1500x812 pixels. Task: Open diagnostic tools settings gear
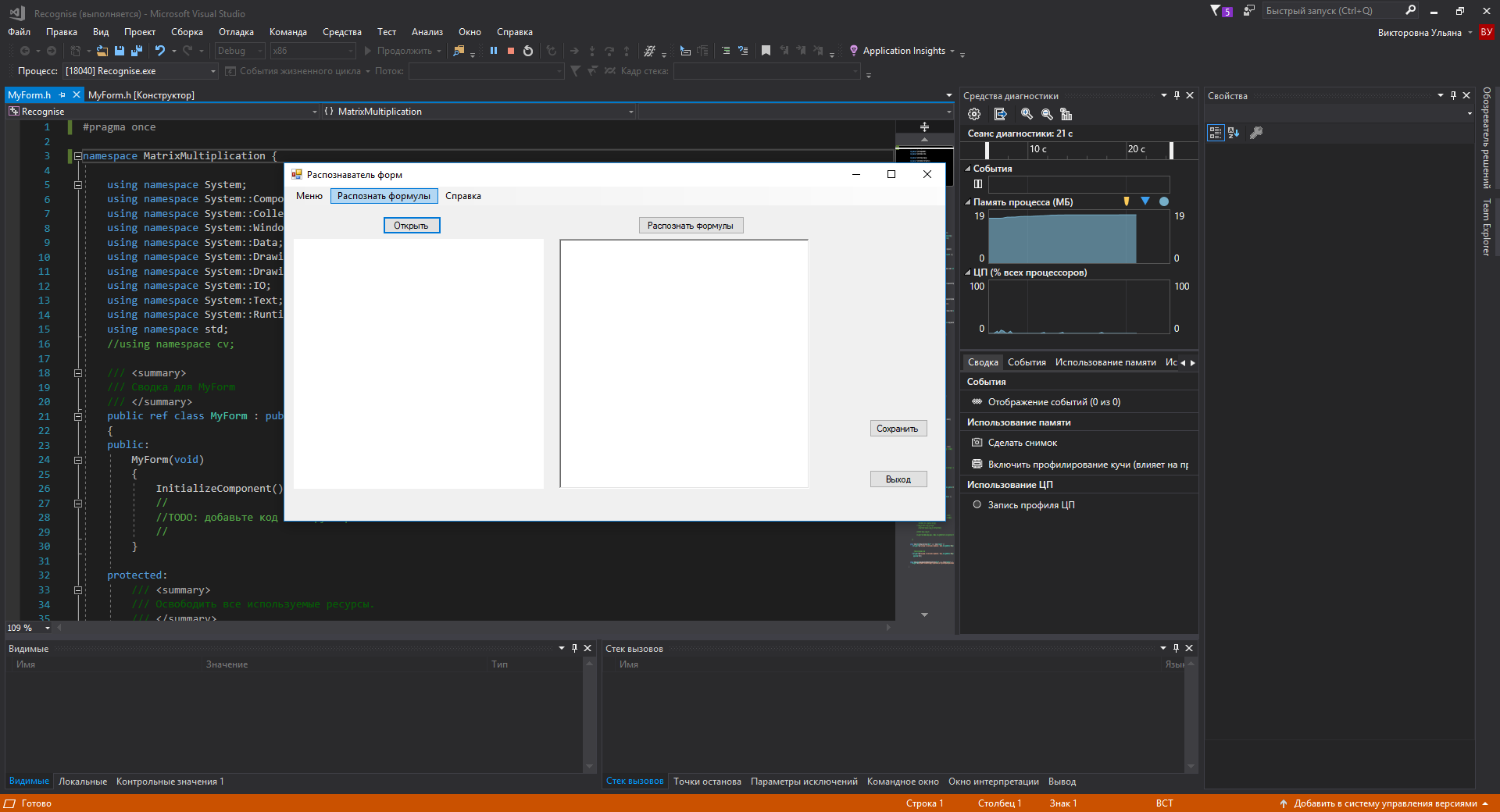tap(974, 114)
